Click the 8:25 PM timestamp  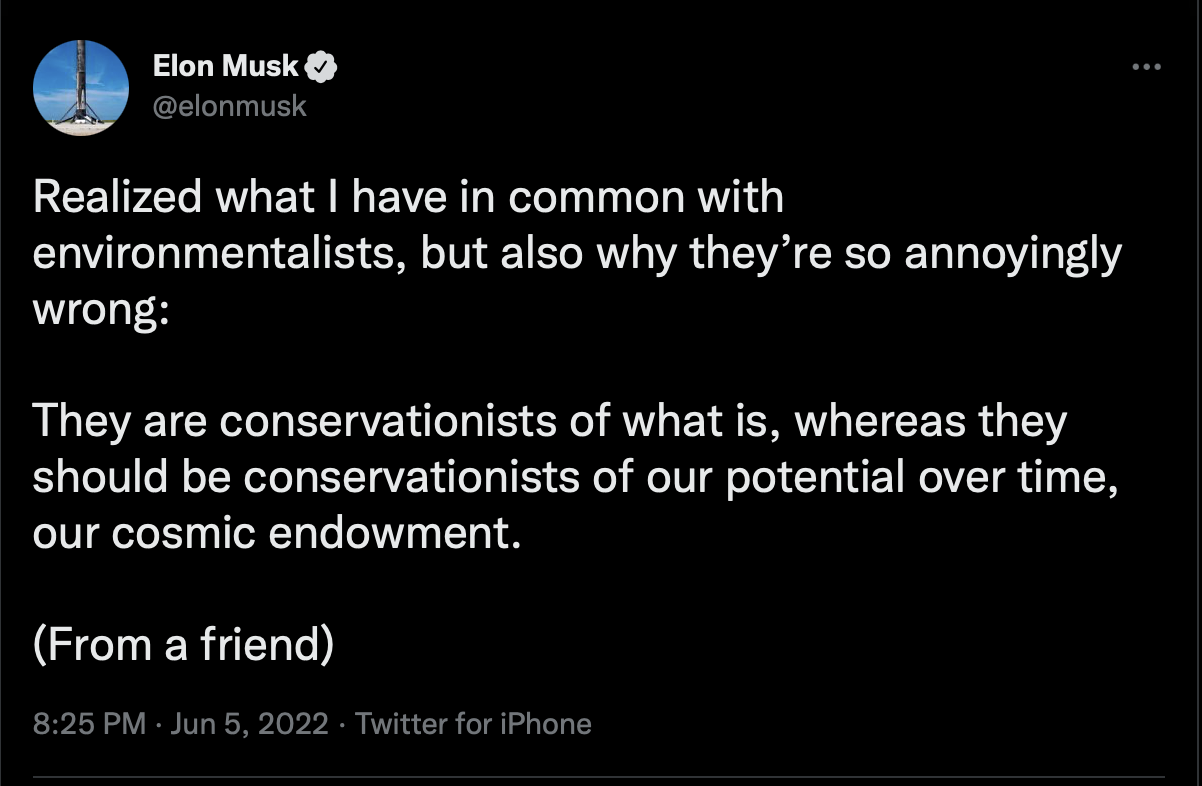coord(89,724)
